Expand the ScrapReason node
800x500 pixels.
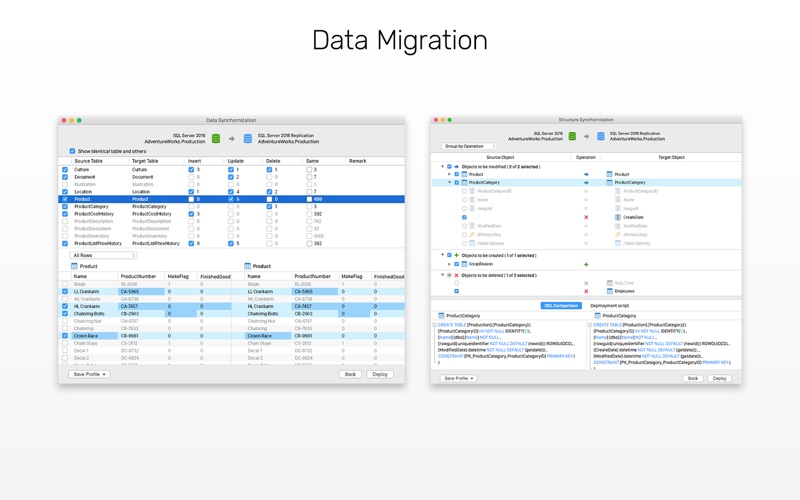449,264
